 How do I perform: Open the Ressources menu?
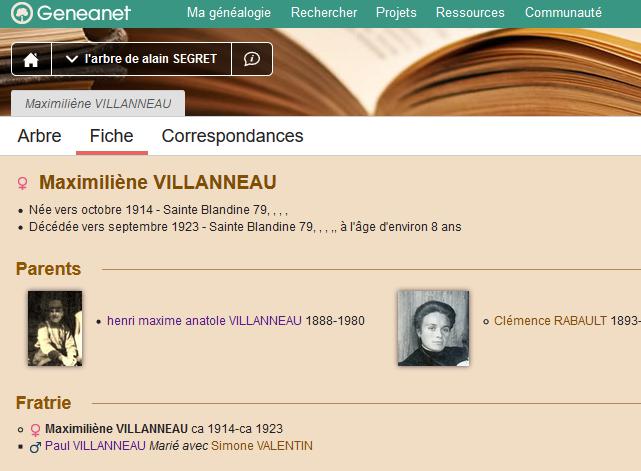tap(470, 13)
